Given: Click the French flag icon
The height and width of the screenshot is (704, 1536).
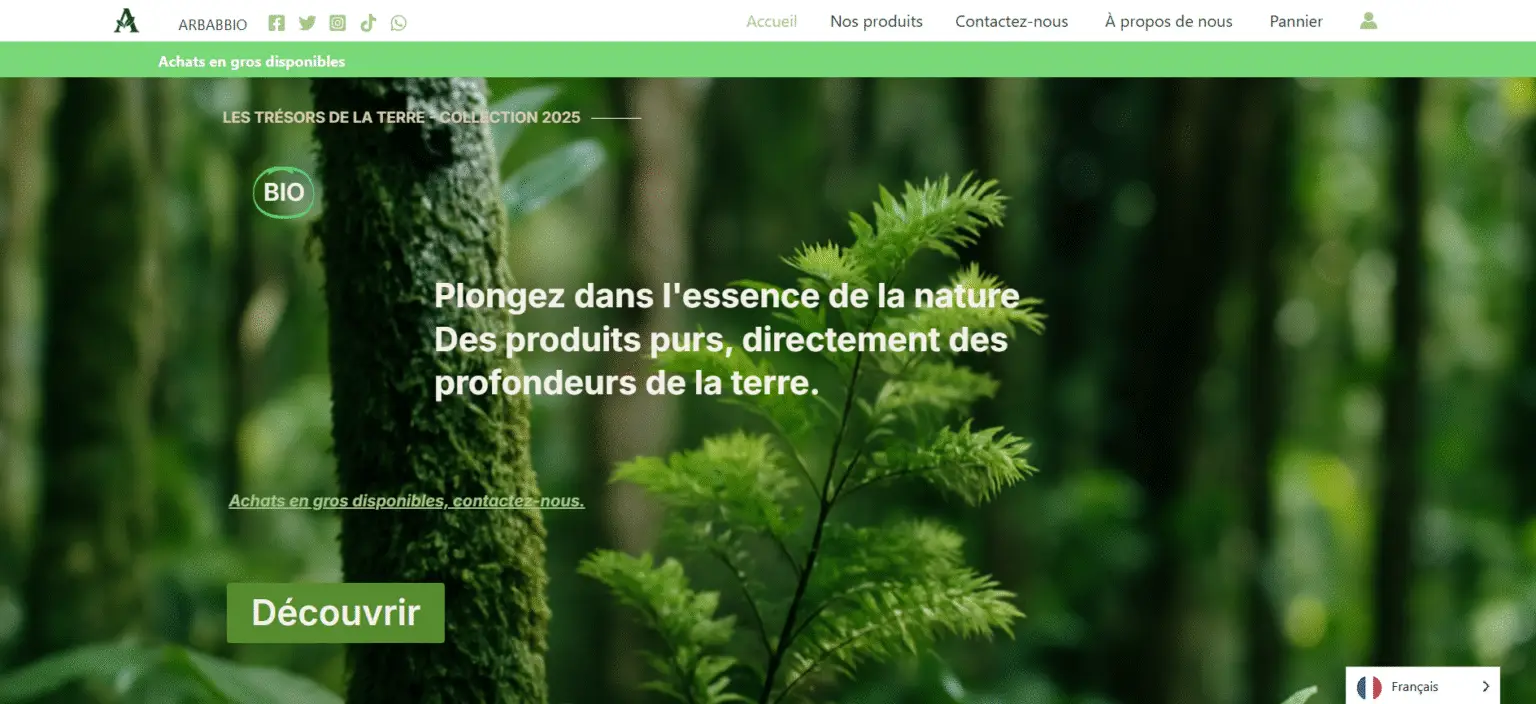Looking at the screenshot, I should [x=1369, y=687].
